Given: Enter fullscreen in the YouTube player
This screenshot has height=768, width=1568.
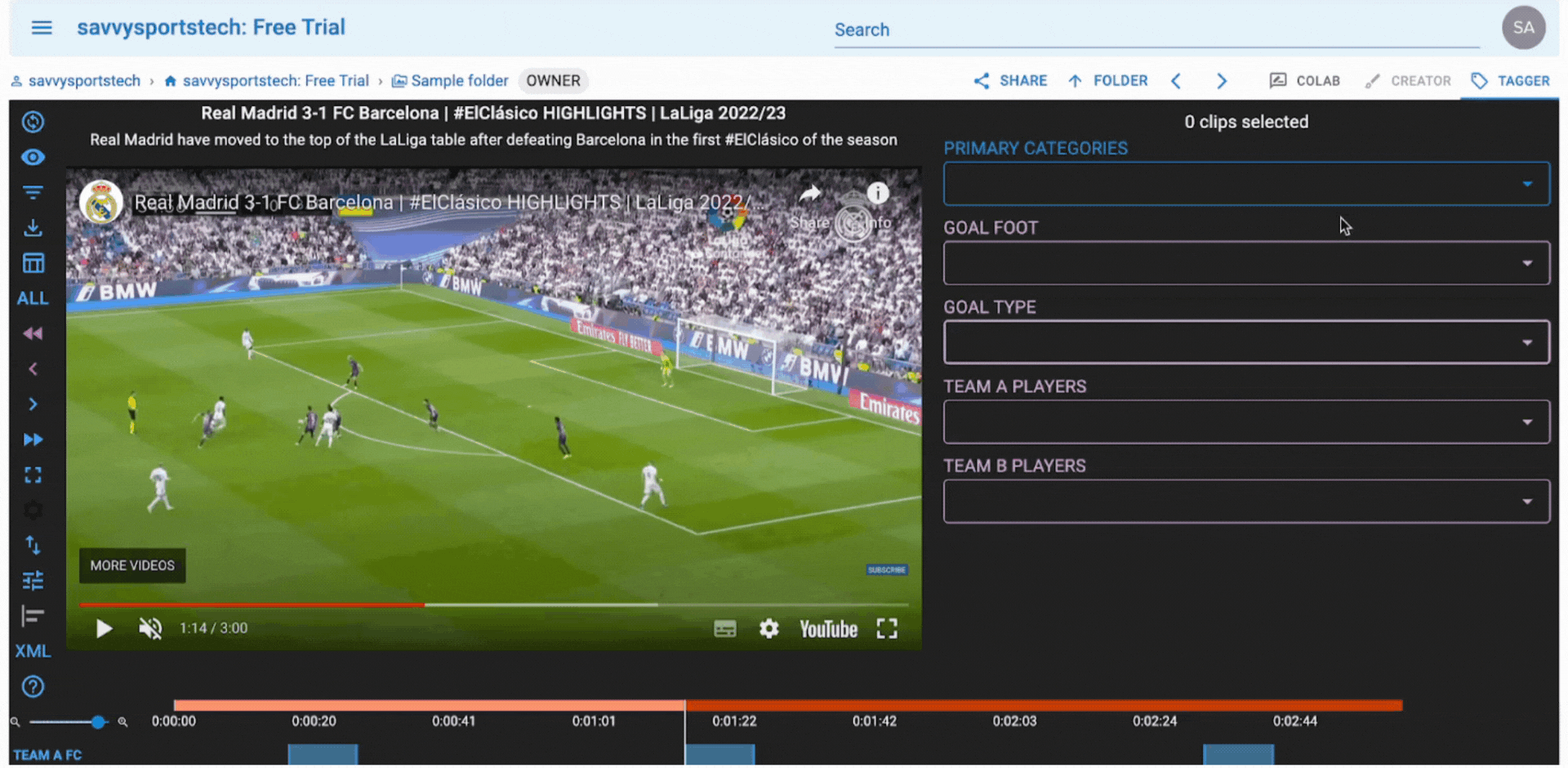Looking at the screenshot, I should coord(887,628).
